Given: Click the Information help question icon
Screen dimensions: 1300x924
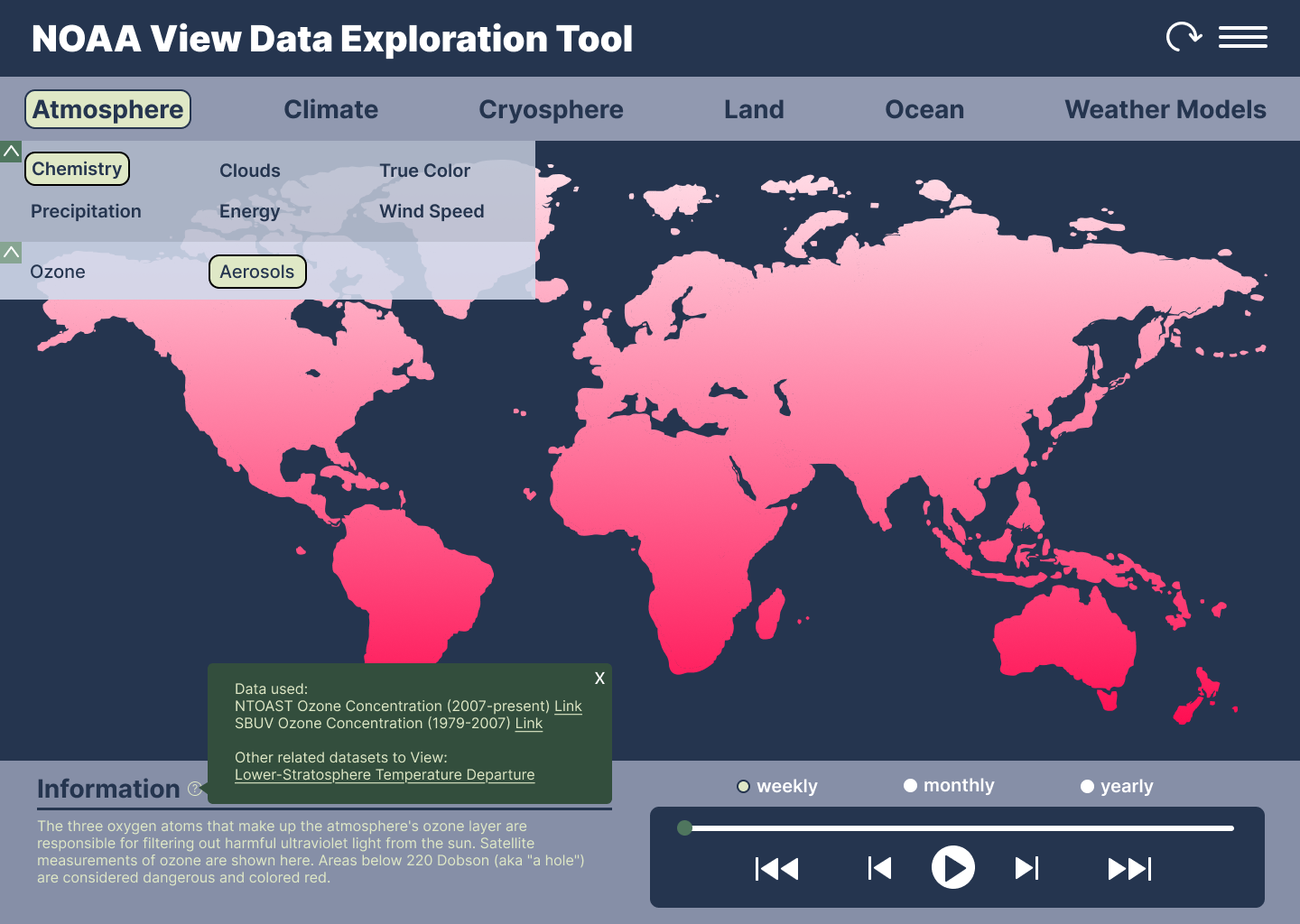Looking at the screenshot, I should (195, 789).
